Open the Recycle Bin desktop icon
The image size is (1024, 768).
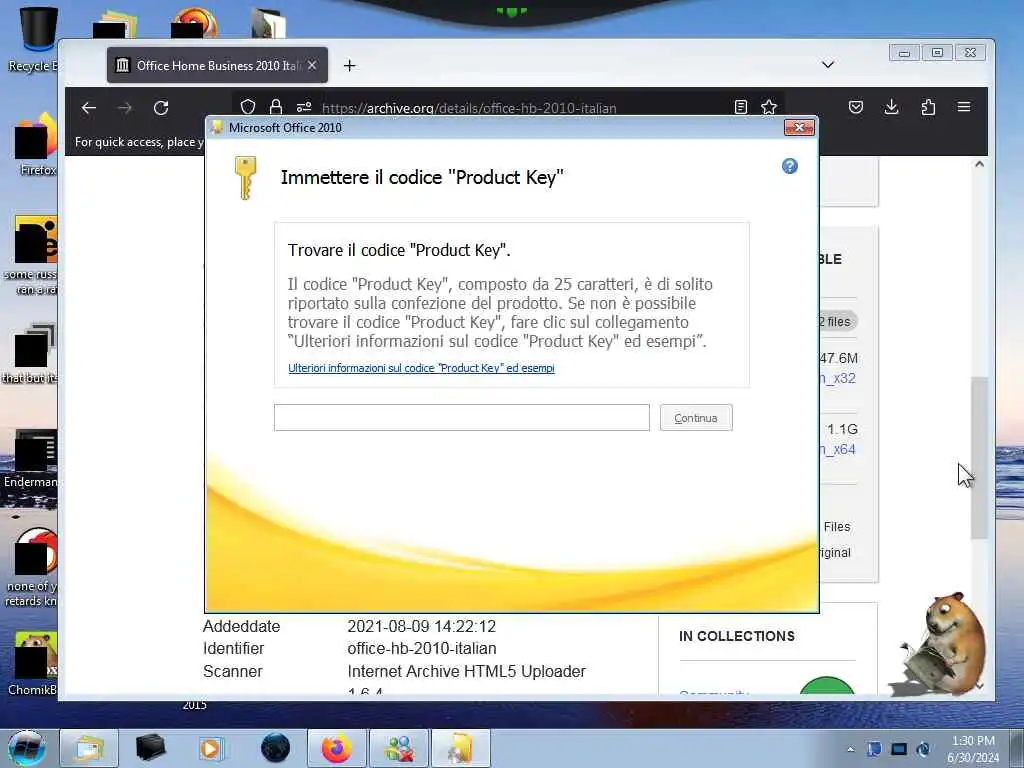pyautogui.click(x=33, y=40)
